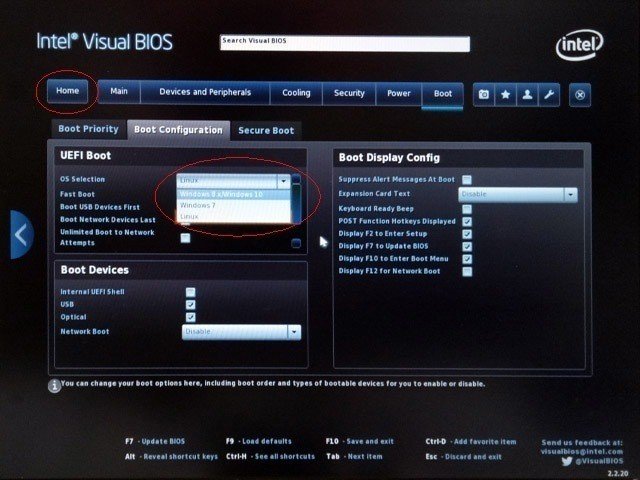
Task: Click the camera screenshot icon
Action: [484, 95]
